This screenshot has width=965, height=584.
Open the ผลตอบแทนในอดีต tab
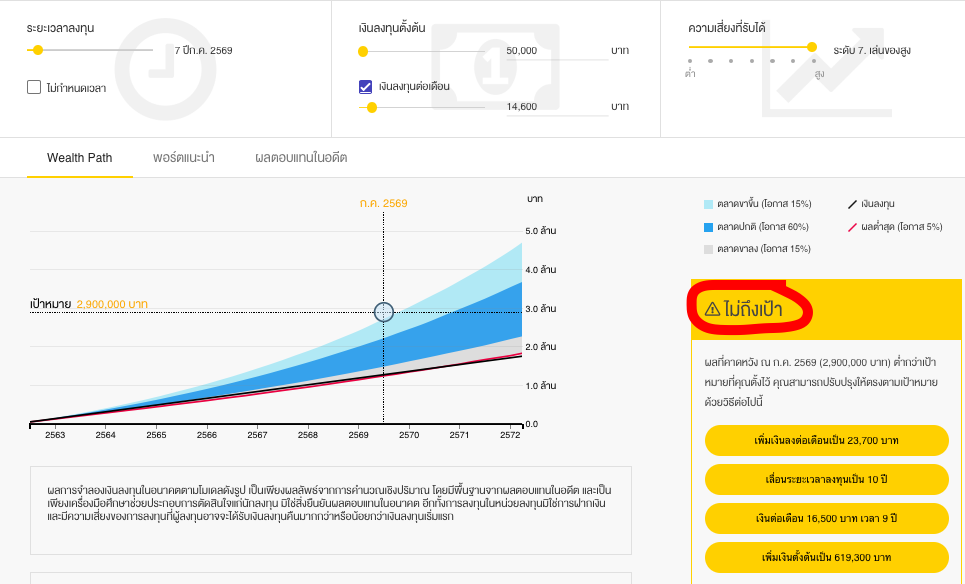pyautogui.click(x=301, y=158)
